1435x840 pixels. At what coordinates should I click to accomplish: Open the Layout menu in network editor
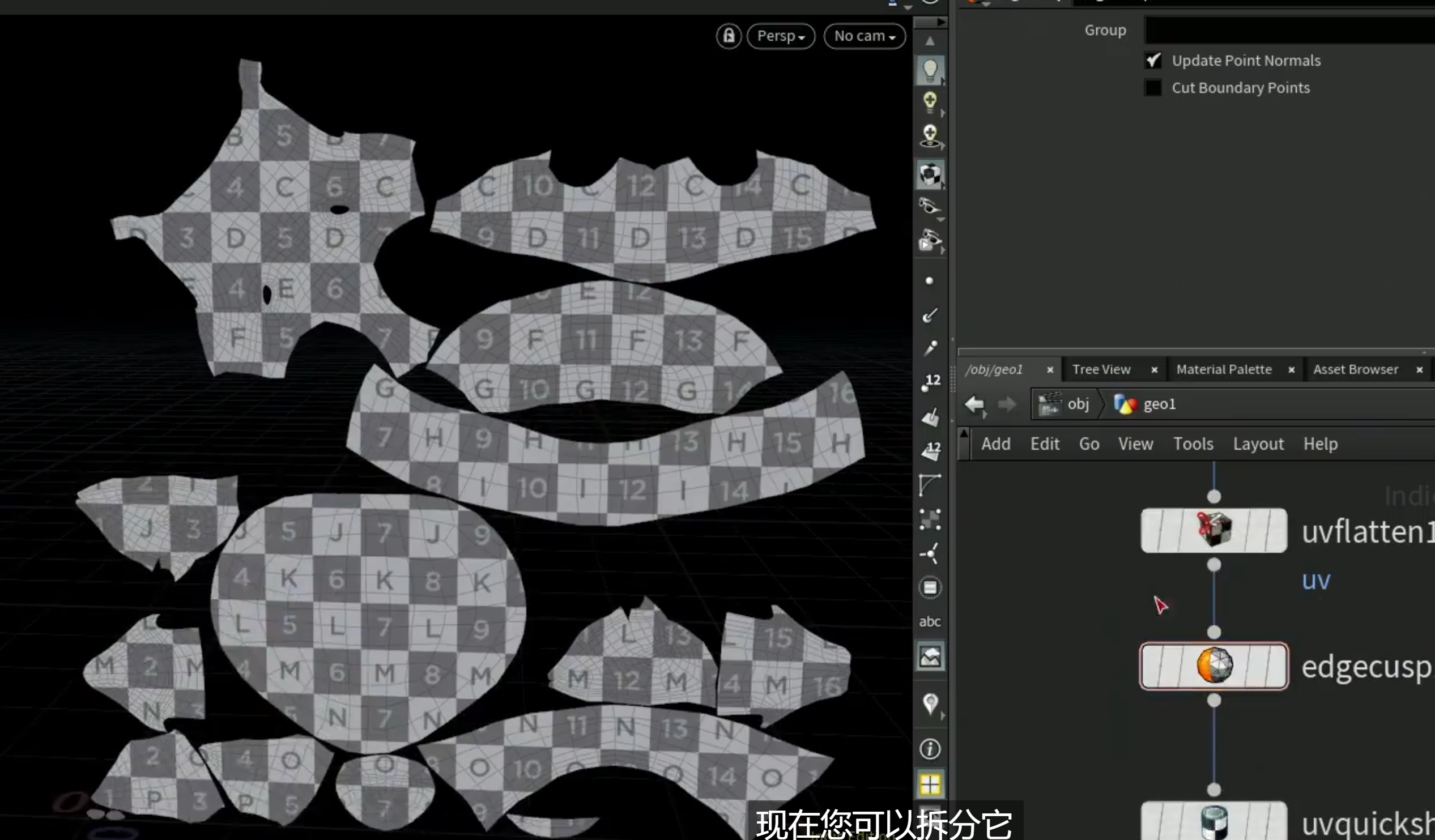1258,444
